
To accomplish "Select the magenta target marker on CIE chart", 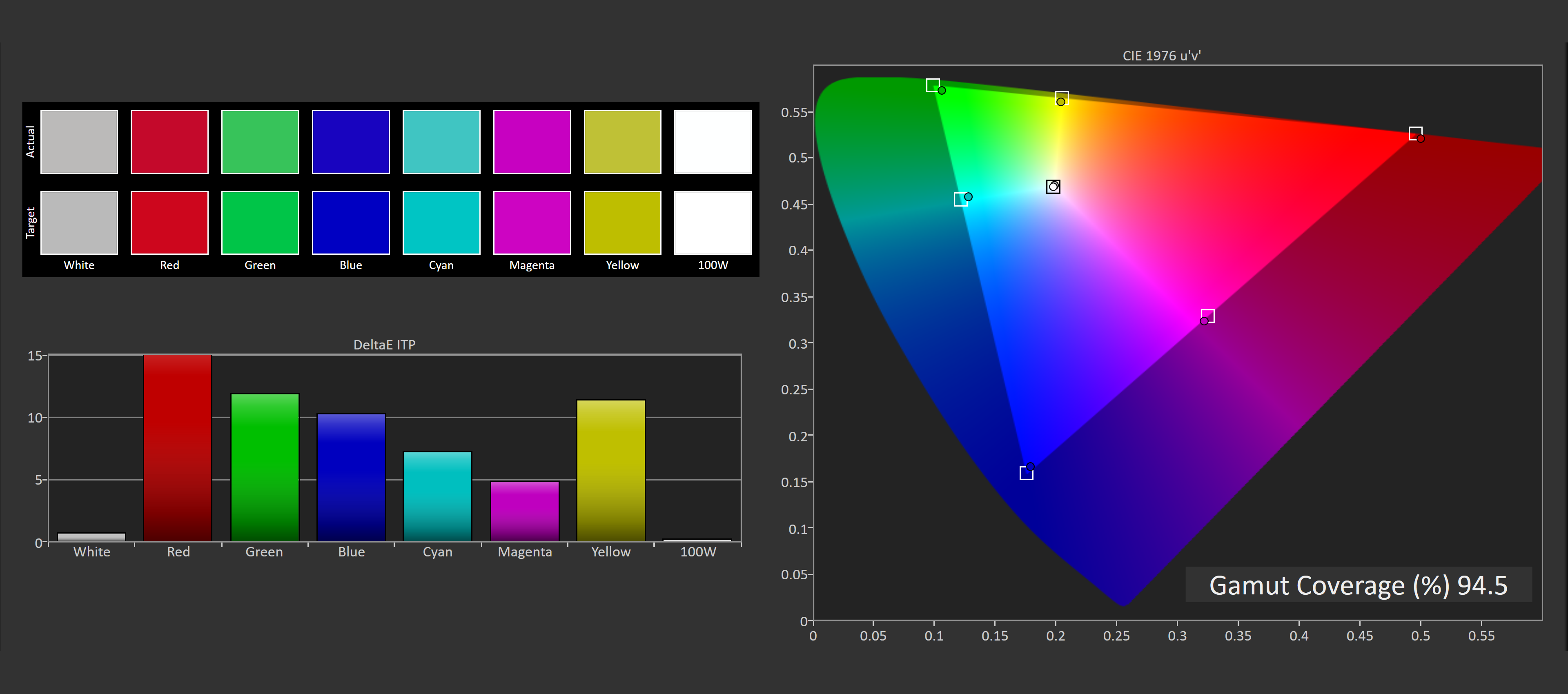I will point(1208,315).
